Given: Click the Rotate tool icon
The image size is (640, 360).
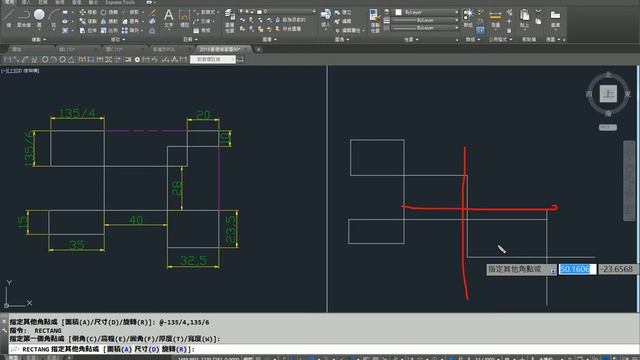Looking at the screenshot, I should (104, 12).
